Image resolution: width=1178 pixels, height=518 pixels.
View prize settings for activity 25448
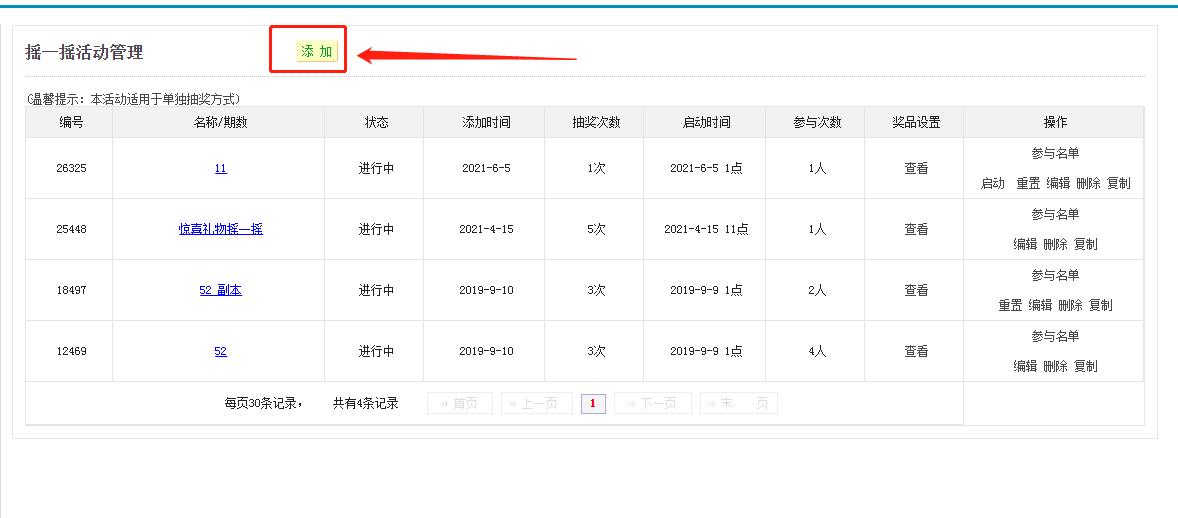coord(916,230)
